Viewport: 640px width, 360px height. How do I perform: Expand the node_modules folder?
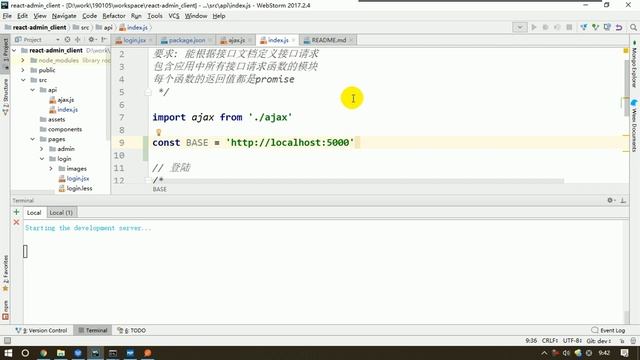(23, 60)
